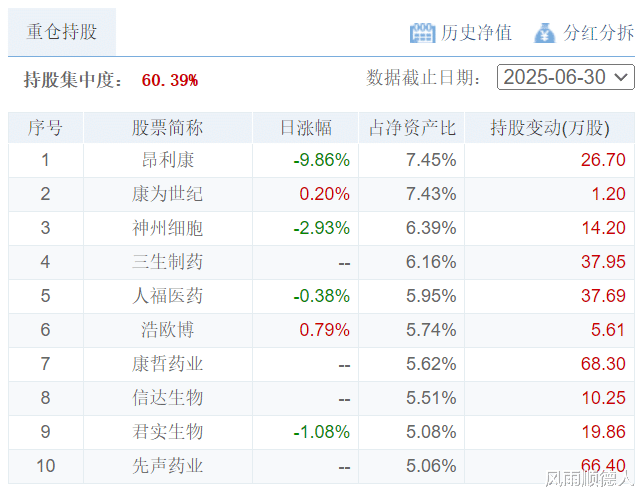Click the 26.70 holding change value

(603, 160)
